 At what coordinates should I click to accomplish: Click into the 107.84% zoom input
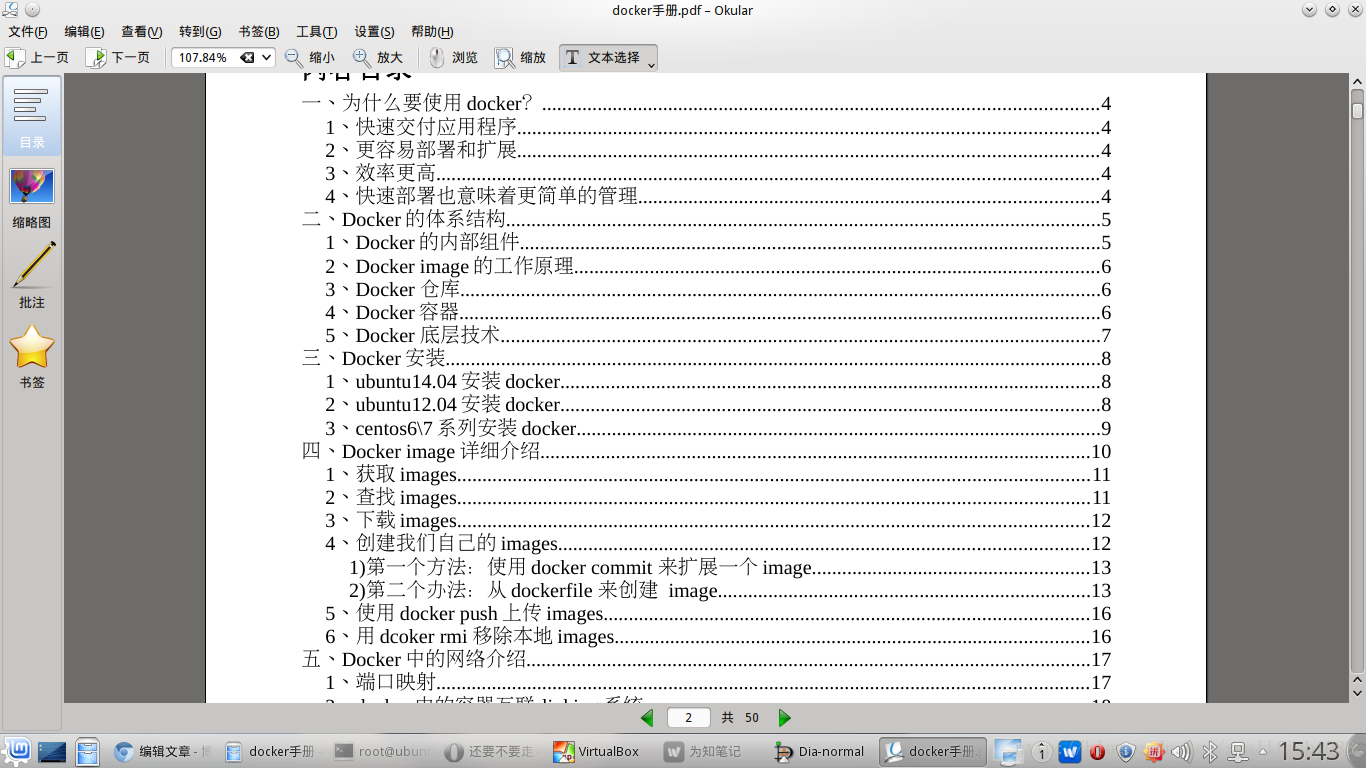pos(205,58)
